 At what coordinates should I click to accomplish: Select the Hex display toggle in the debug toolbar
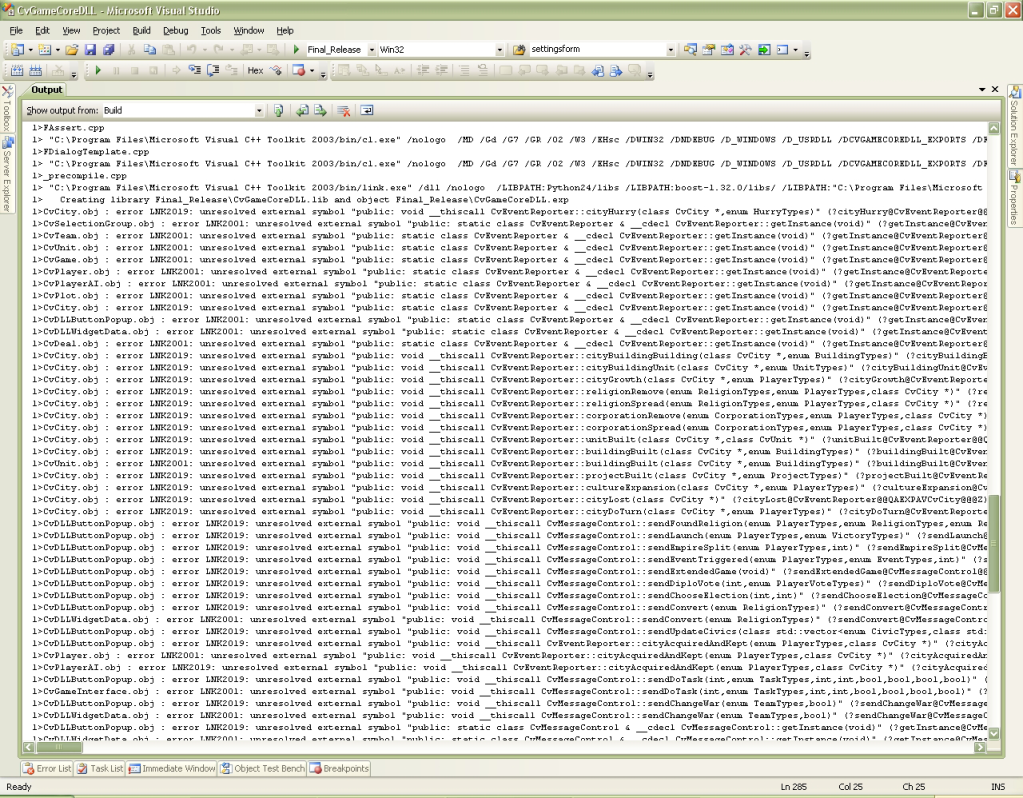(x=254, y=69)
